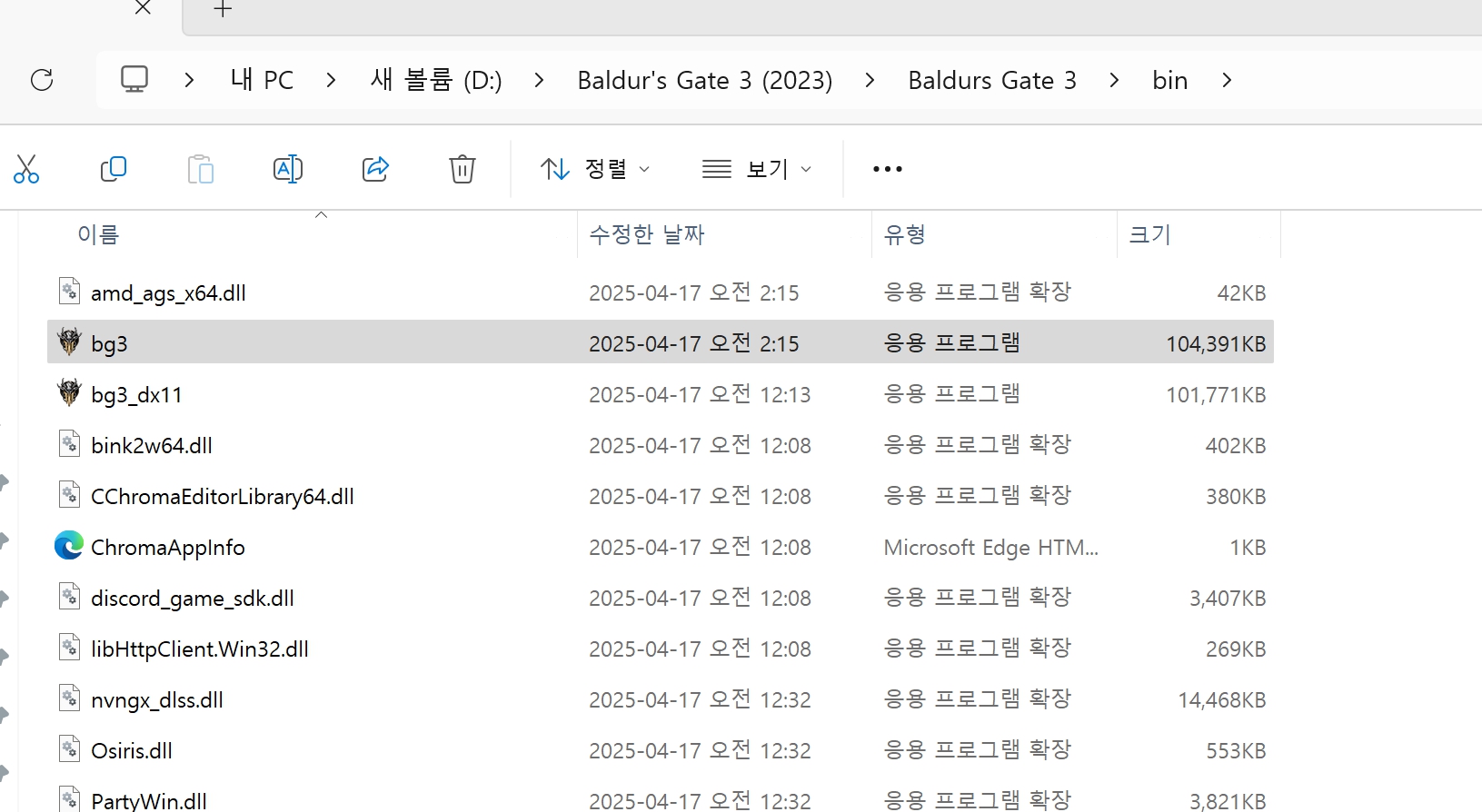Image resolution: width=1482 pixels, height=812 pixels.
Task: Select the PartyWin.dll file name
Action: (x=149, y=801)
